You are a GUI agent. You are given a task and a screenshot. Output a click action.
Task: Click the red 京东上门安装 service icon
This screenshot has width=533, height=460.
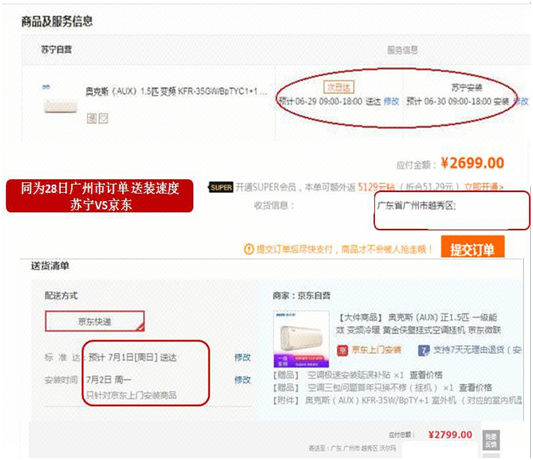coord(342,350)
